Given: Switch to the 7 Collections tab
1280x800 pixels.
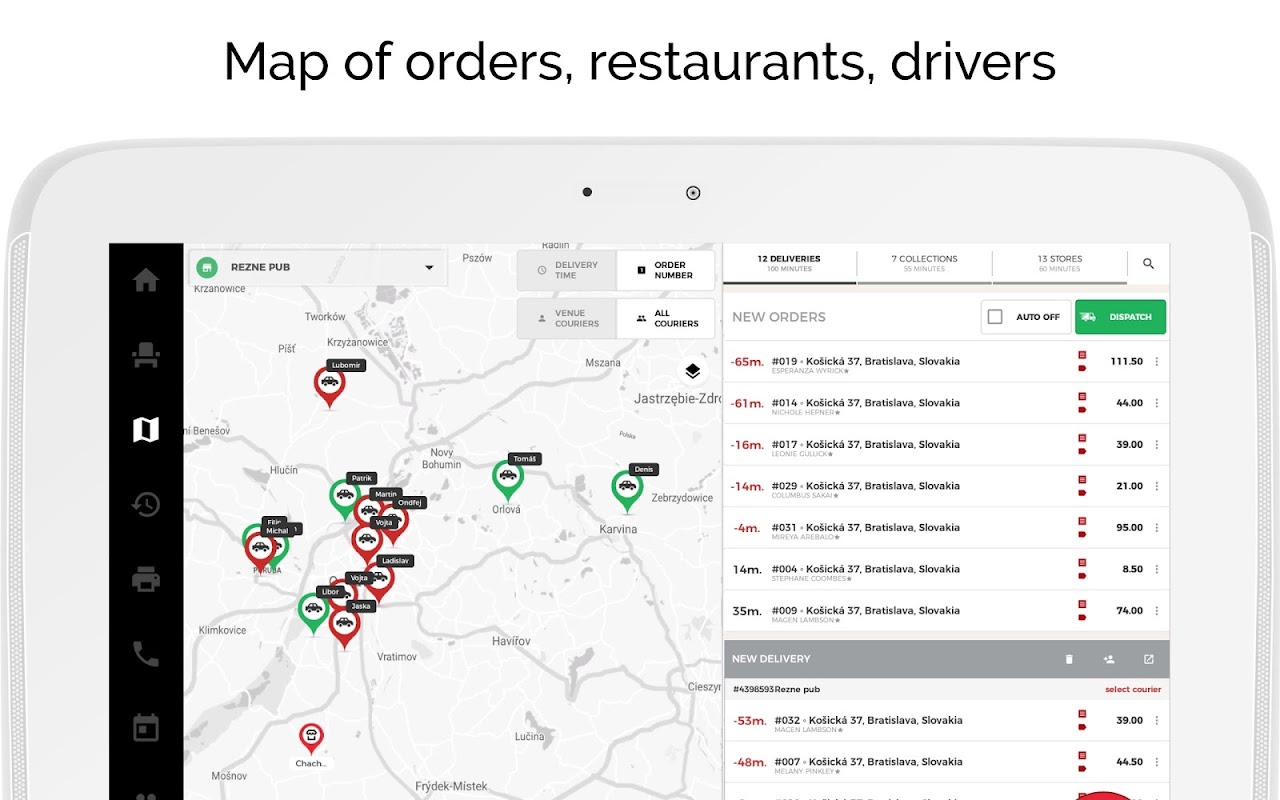Looking at the screenshot, I should pyautogui.click(x=924, y=264).
